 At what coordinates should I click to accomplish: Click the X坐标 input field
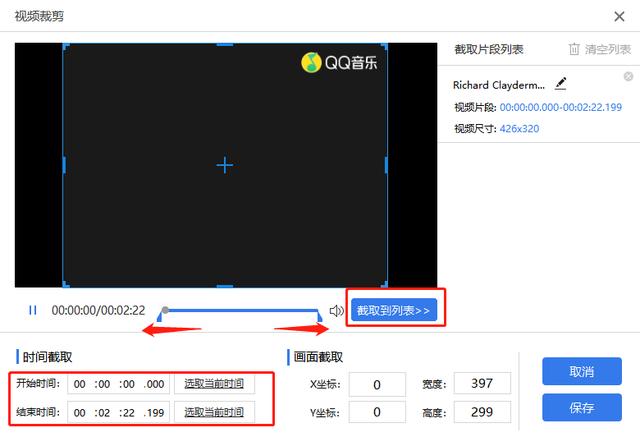[x=377, y=384]
